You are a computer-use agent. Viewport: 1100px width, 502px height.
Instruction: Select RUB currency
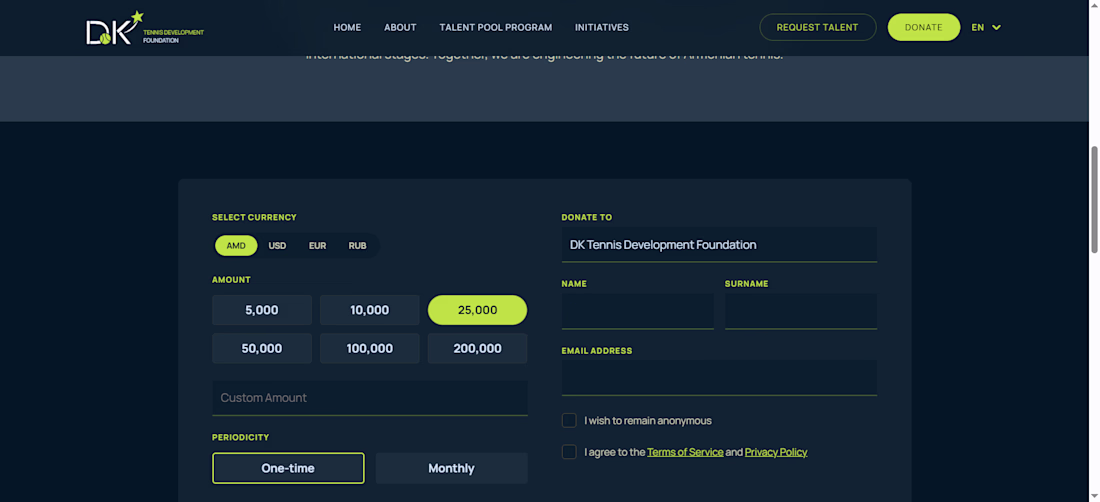pos(358,245)
